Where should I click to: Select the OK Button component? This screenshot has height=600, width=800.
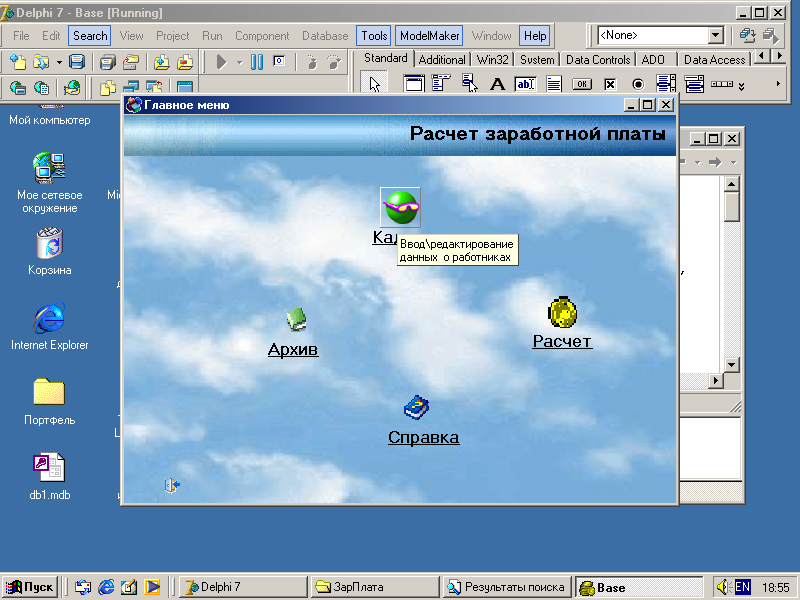582,84
